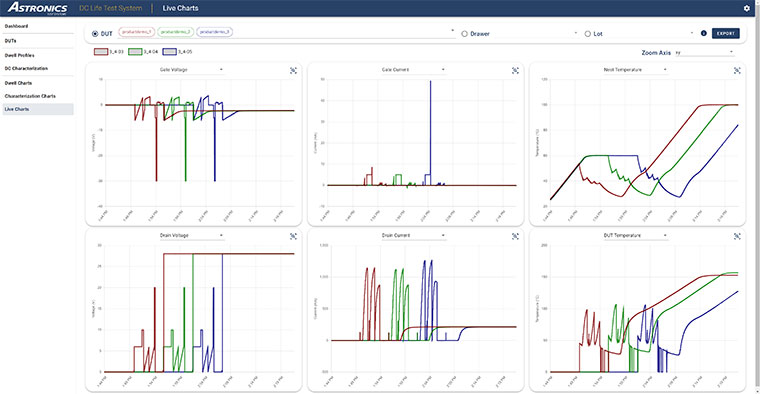Click the Astronics logo
Screen dimensions: 760x394
38,8
